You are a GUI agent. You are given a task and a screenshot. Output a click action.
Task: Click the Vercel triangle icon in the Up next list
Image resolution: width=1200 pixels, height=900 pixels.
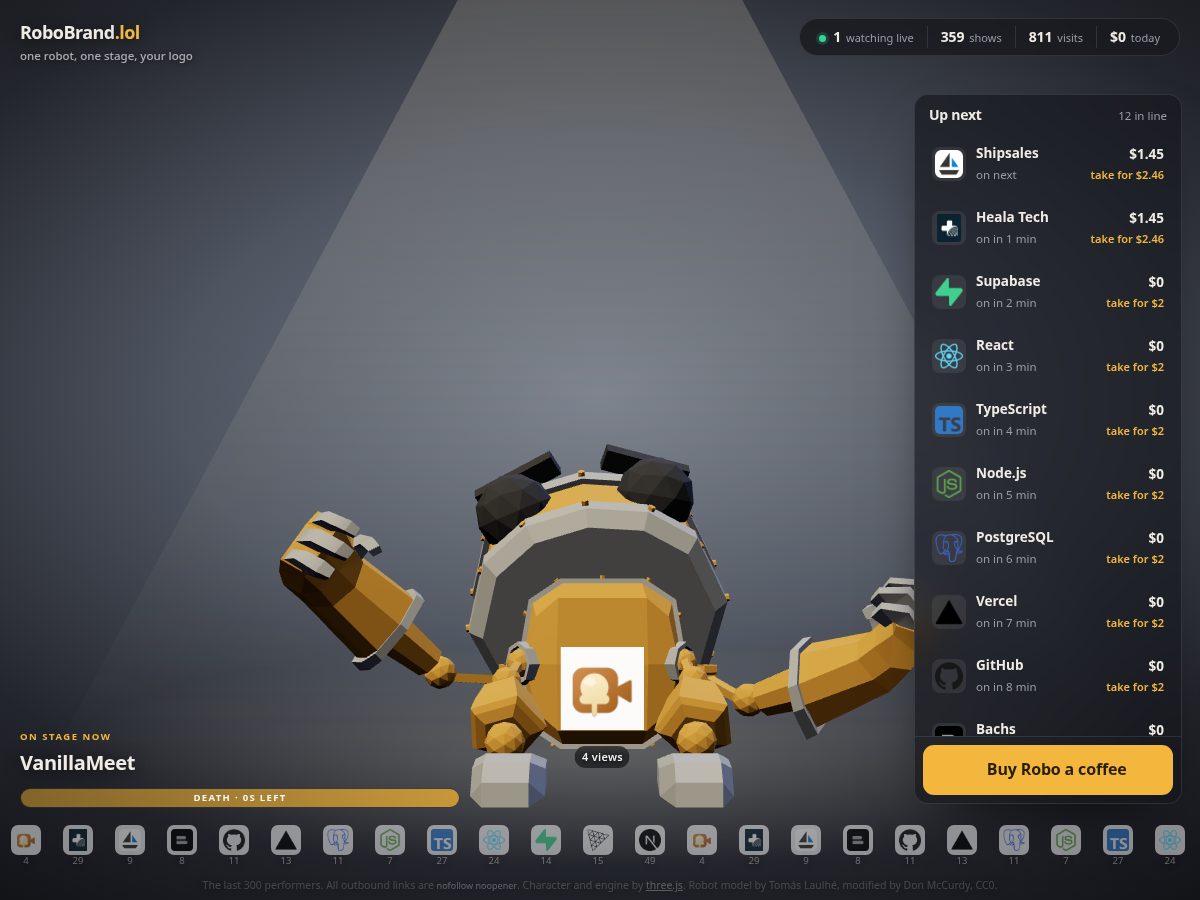tap(949, 612)
